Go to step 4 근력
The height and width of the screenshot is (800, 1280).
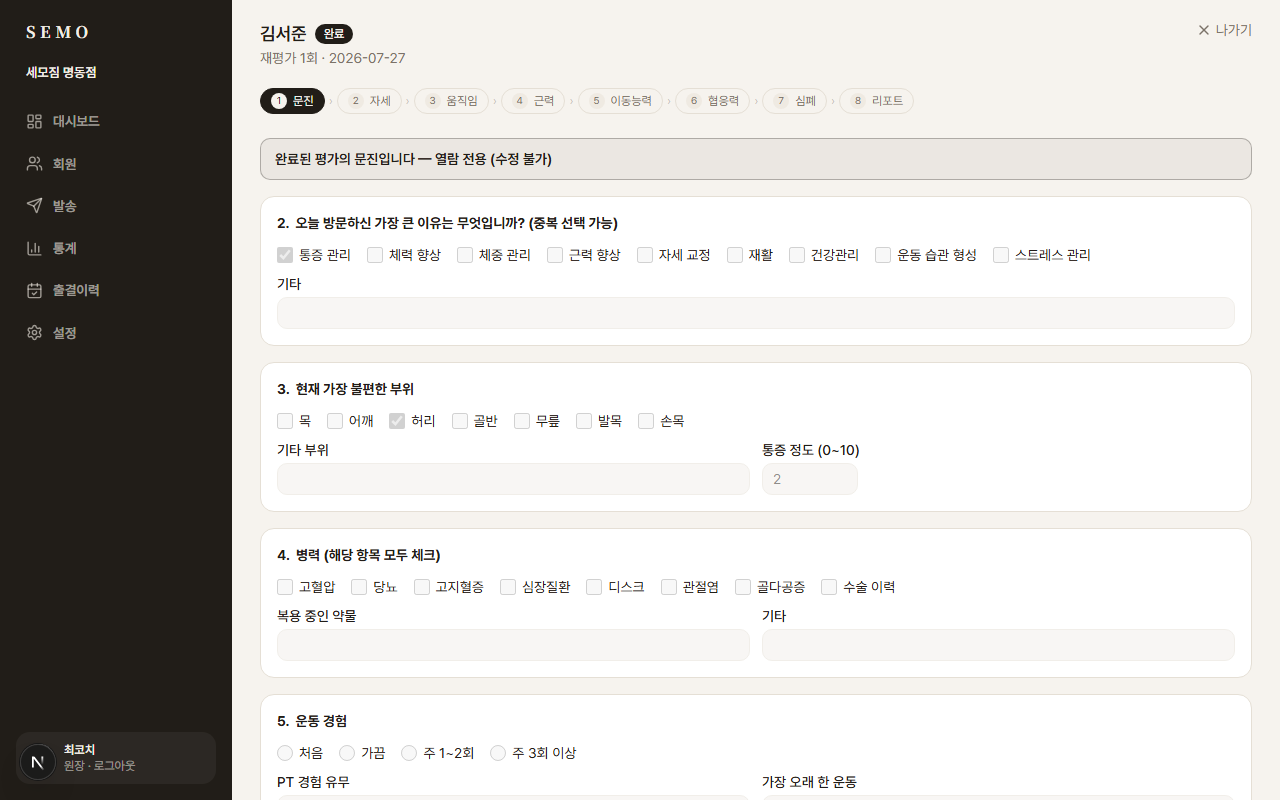click(x=533, y=101)
